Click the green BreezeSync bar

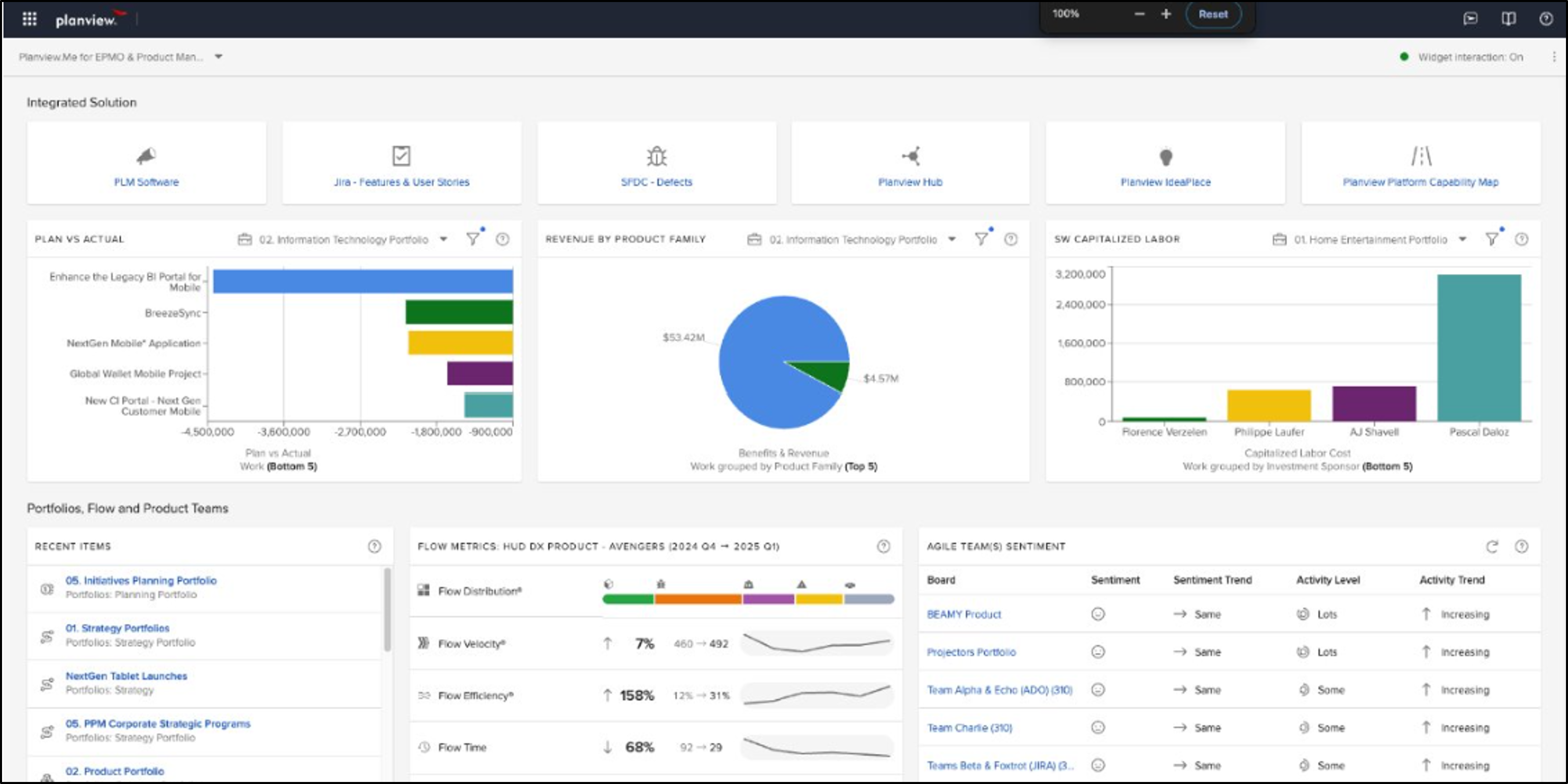pos(459,312)
